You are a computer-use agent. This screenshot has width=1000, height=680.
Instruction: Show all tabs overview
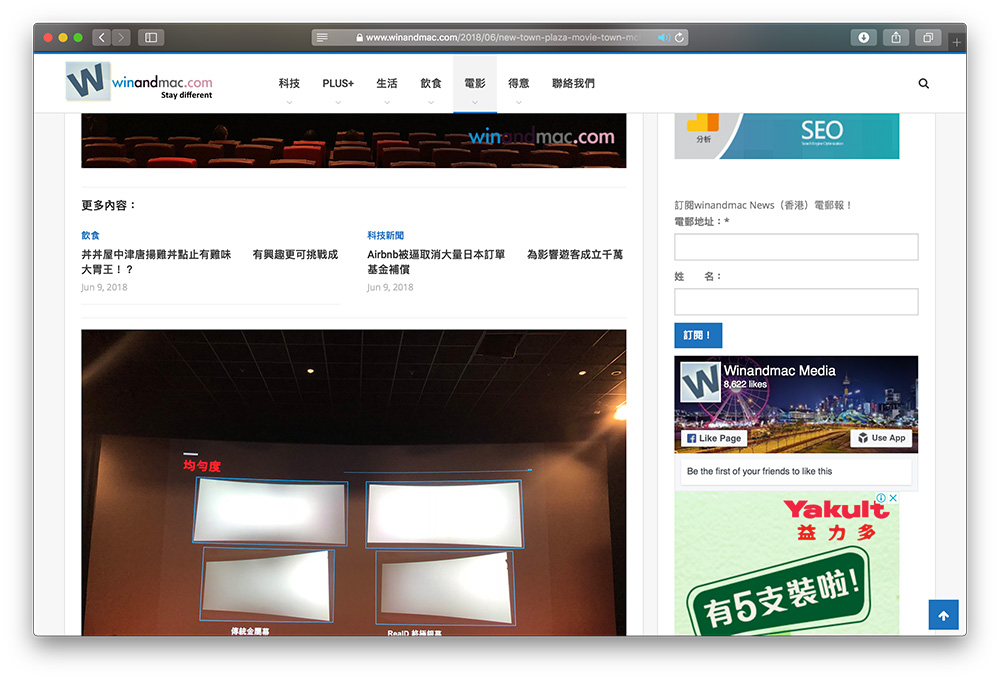[x=928, y=37]
